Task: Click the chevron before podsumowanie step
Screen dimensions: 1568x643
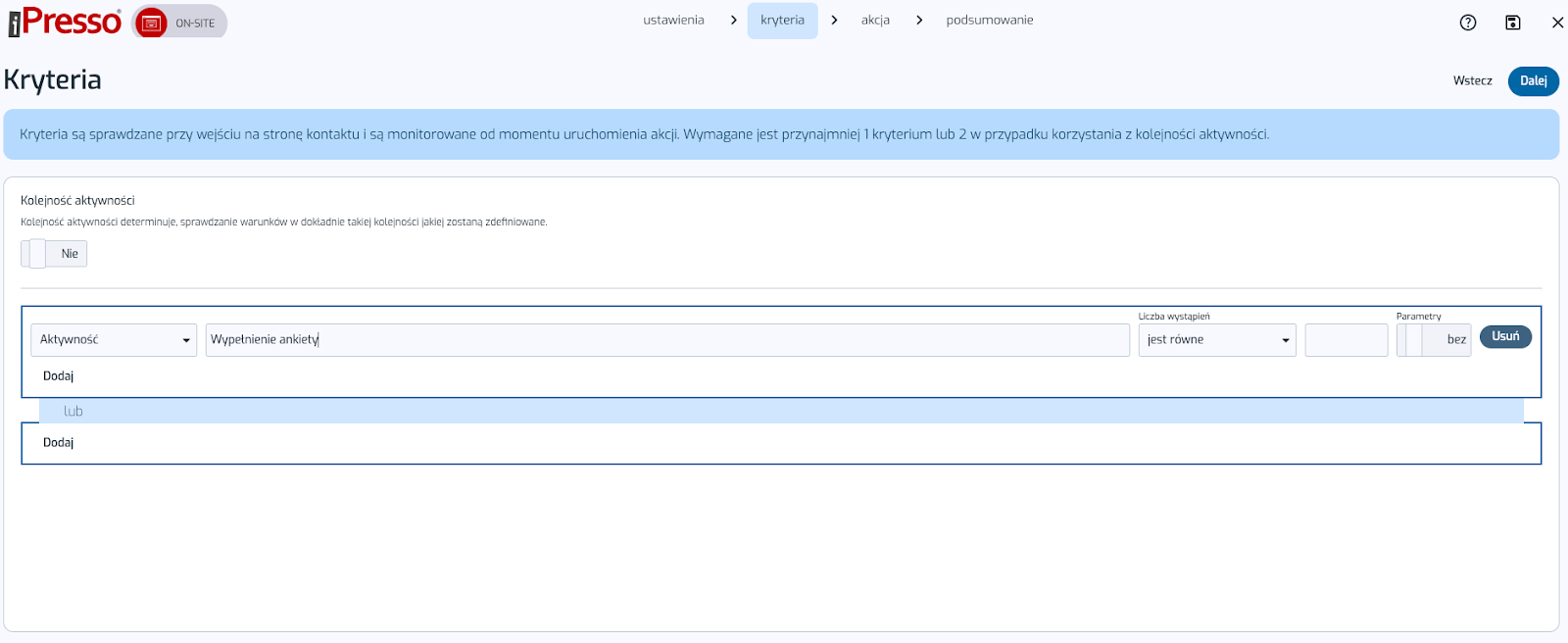Action: click(919, 21)
